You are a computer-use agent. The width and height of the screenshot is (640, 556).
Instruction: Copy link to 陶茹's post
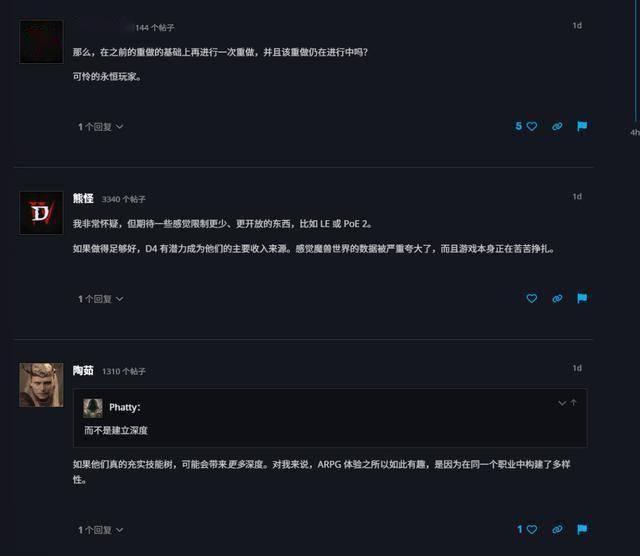click(x=557, y=529)
